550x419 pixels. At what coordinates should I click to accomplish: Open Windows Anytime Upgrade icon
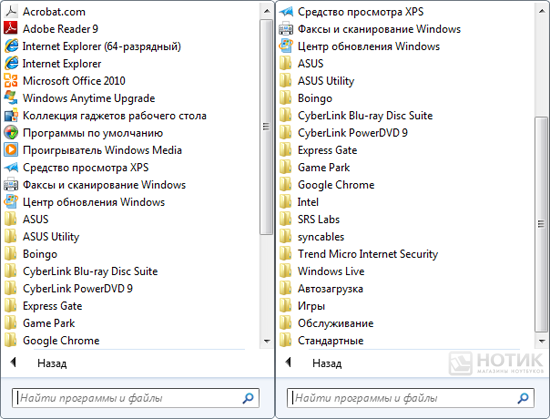[x=11, y=98]
